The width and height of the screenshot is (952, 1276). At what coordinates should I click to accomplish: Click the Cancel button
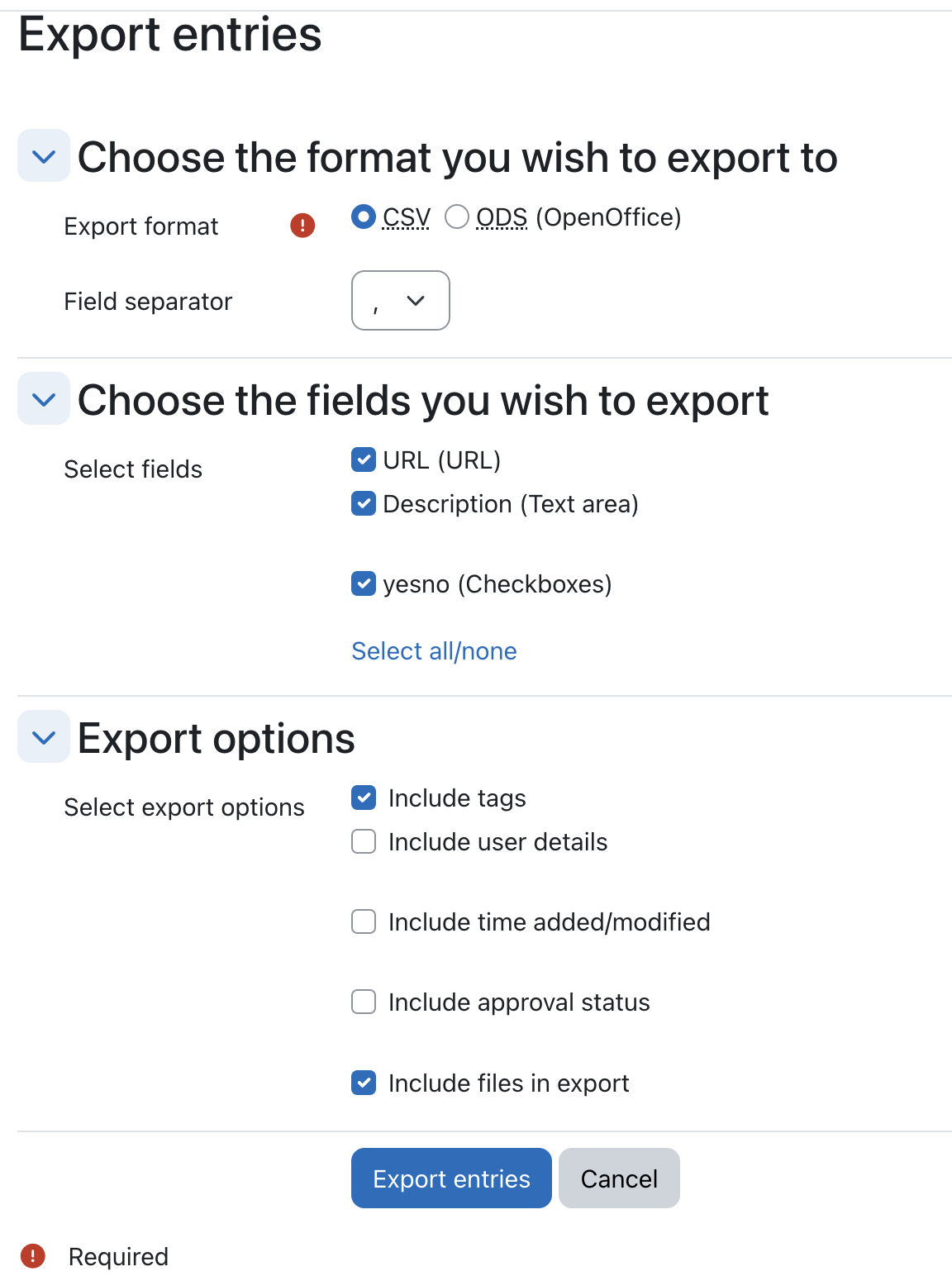point(619,1178)
